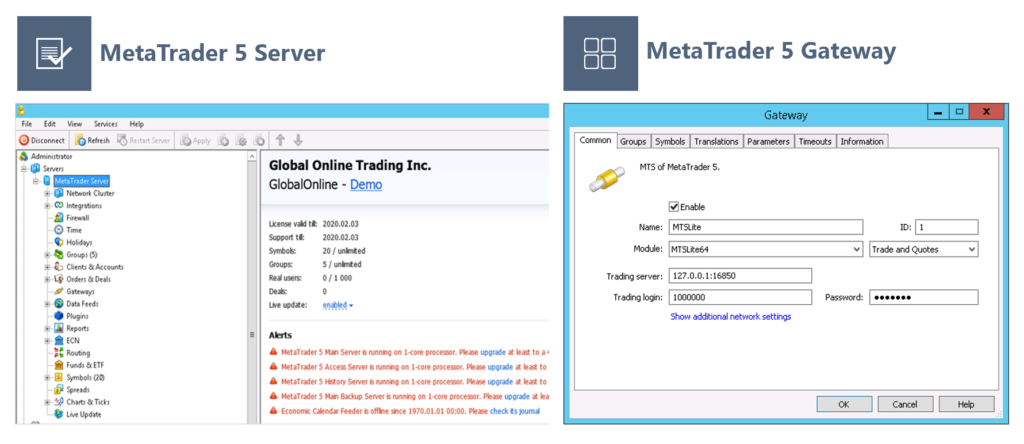Click upgrade link in Main Server alert

(x=492, y=353)
